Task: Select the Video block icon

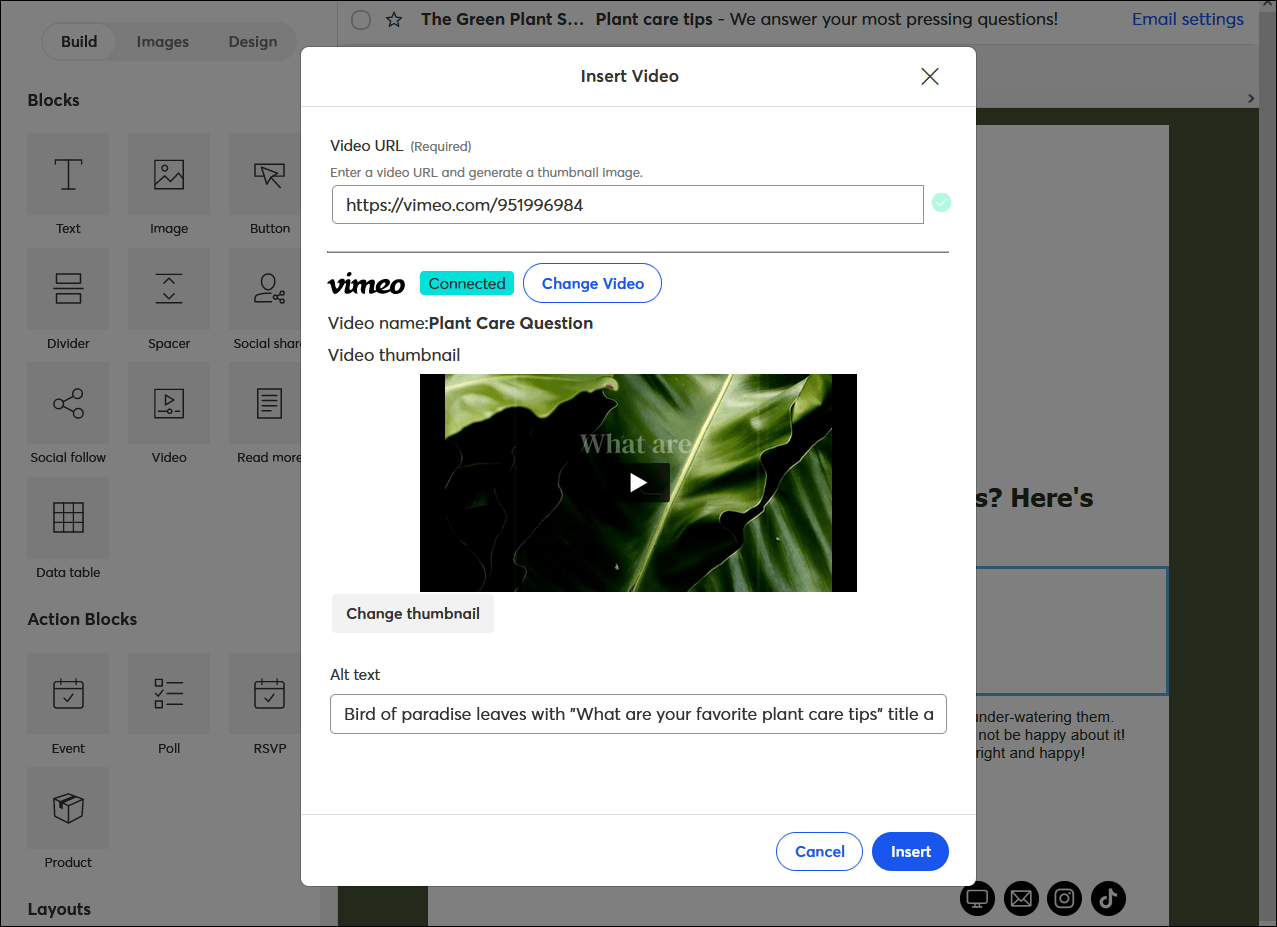Action: (x=168, y=403)
